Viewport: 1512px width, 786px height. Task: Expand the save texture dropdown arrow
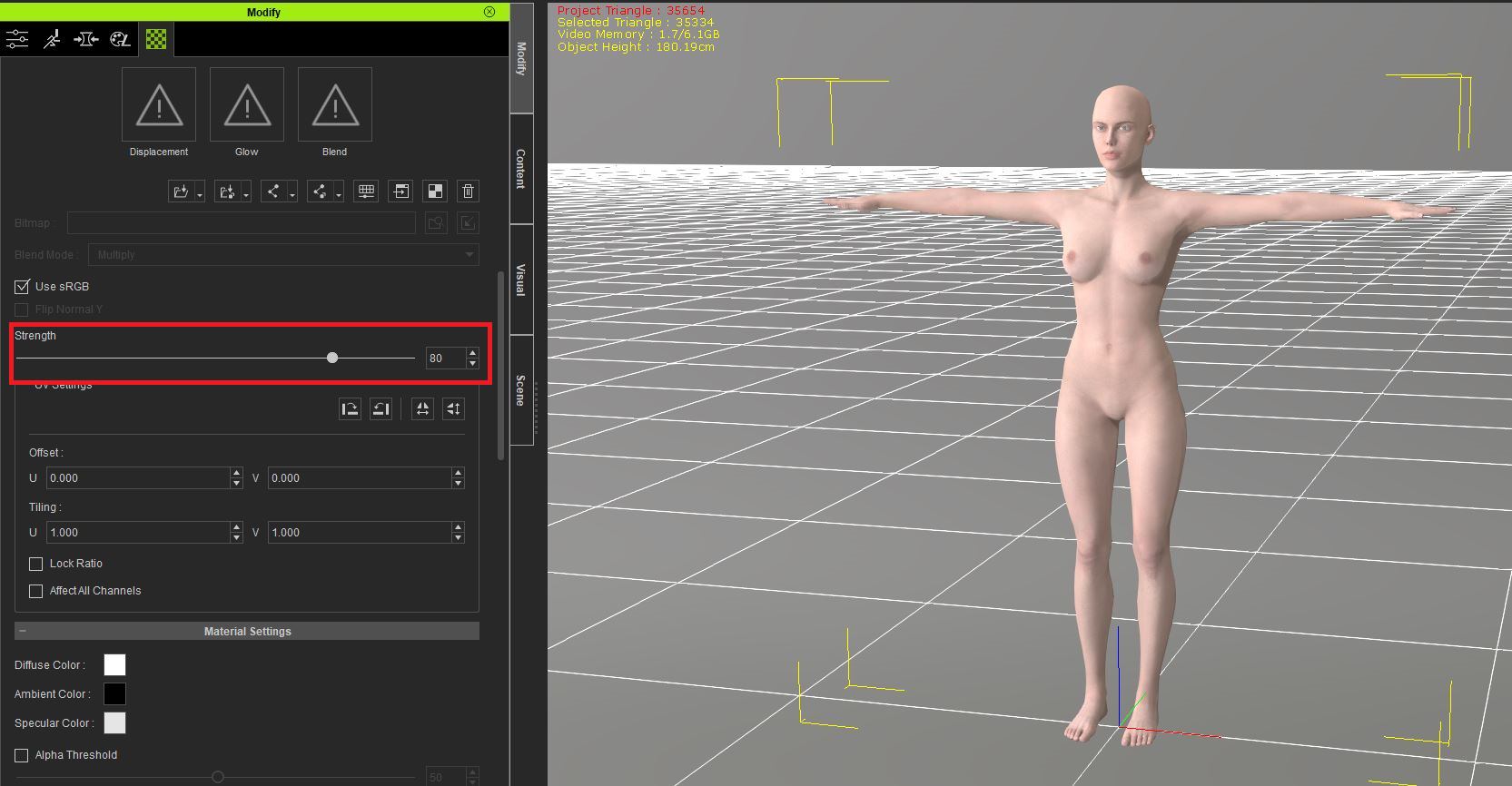[245, 192]
